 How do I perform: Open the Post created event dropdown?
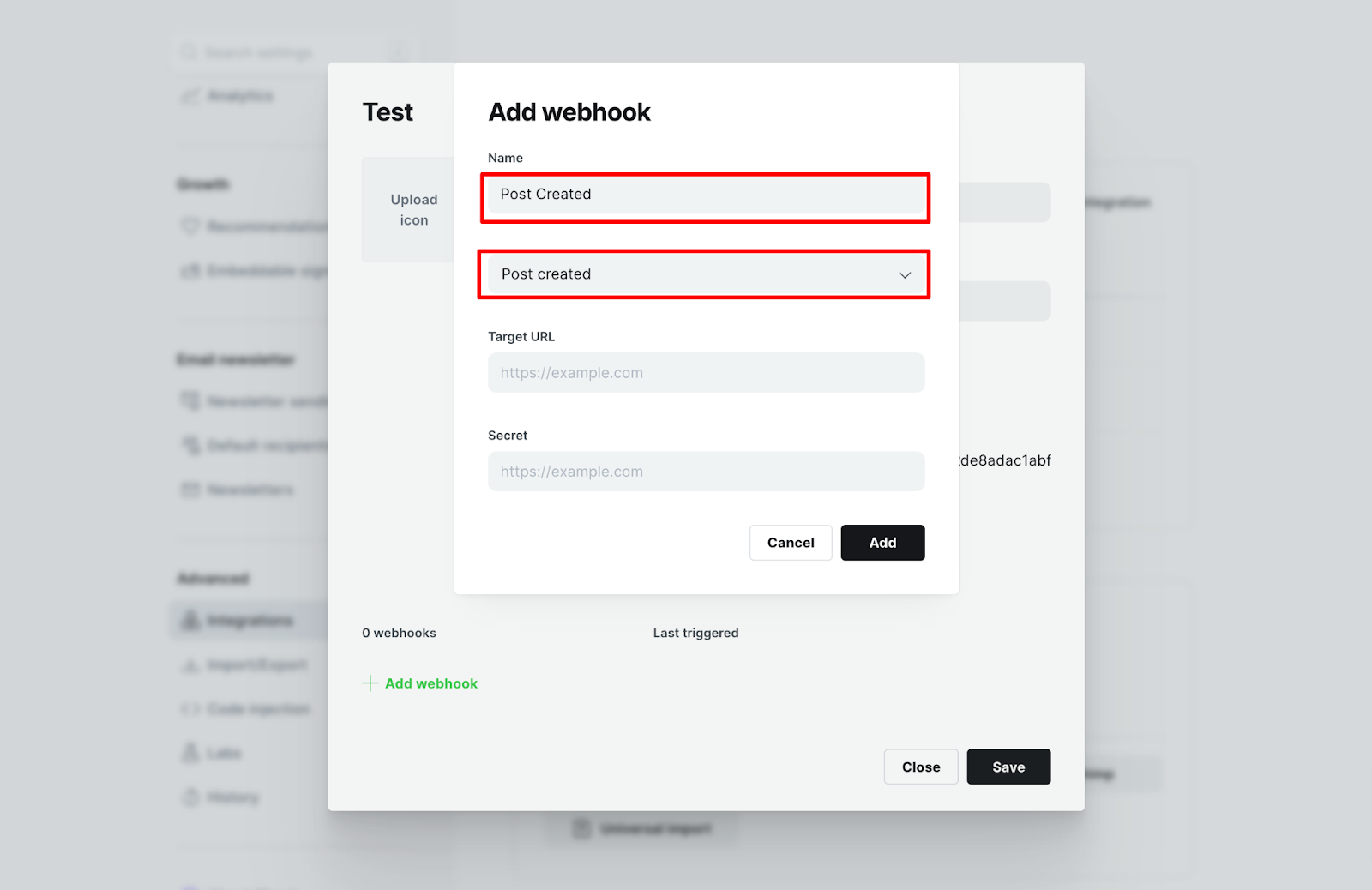tap(706, 274)
